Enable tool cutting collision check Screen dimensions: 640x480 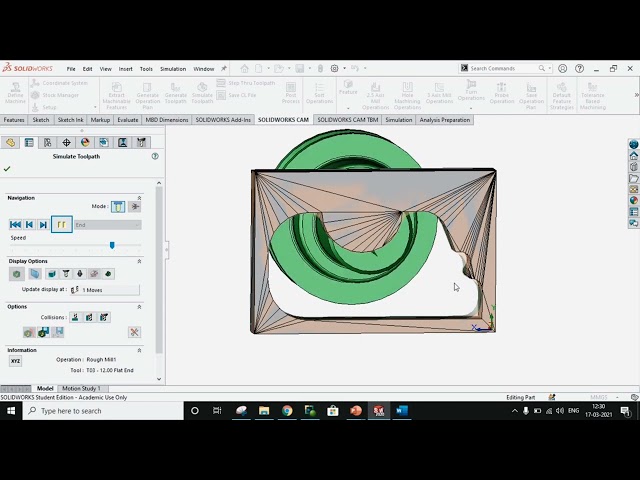click(x=75, y=317)
